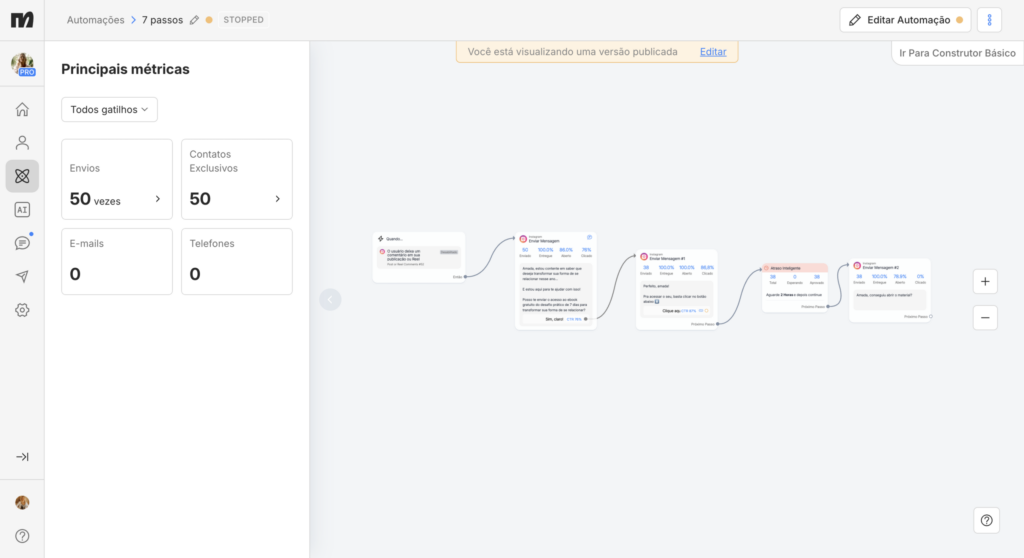Expand the sidebar with the arrow icon
1024x558 pixels.
[22, 457]
